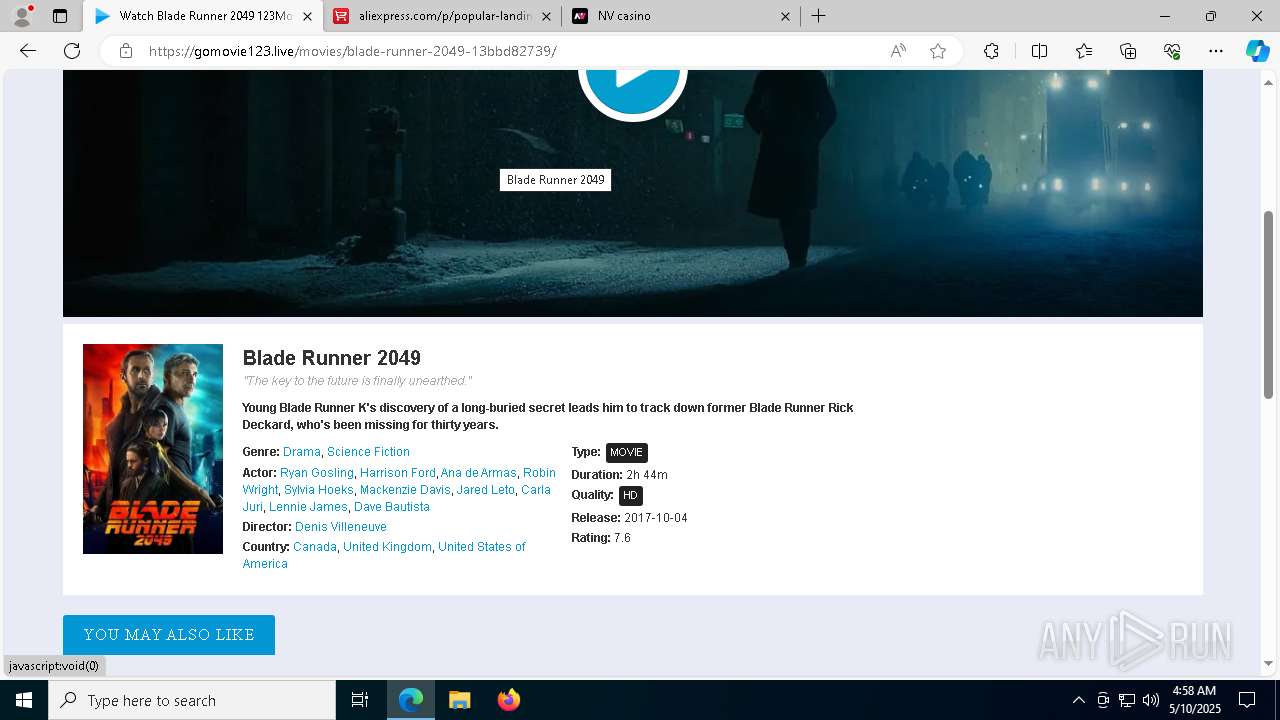Open the Blade Runner 2049 poster thumbnail
The height and width of the screenshot is (720, 1280).
153,449
